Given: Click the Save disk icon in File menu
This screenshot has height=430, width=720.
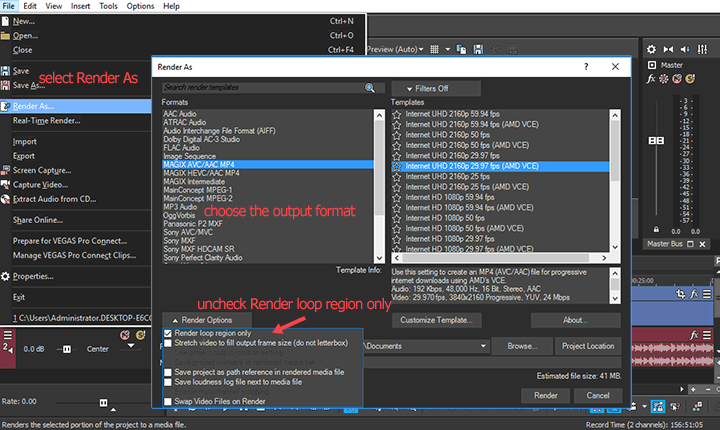Looking at the screenshot, I should [x=6, y=71].
